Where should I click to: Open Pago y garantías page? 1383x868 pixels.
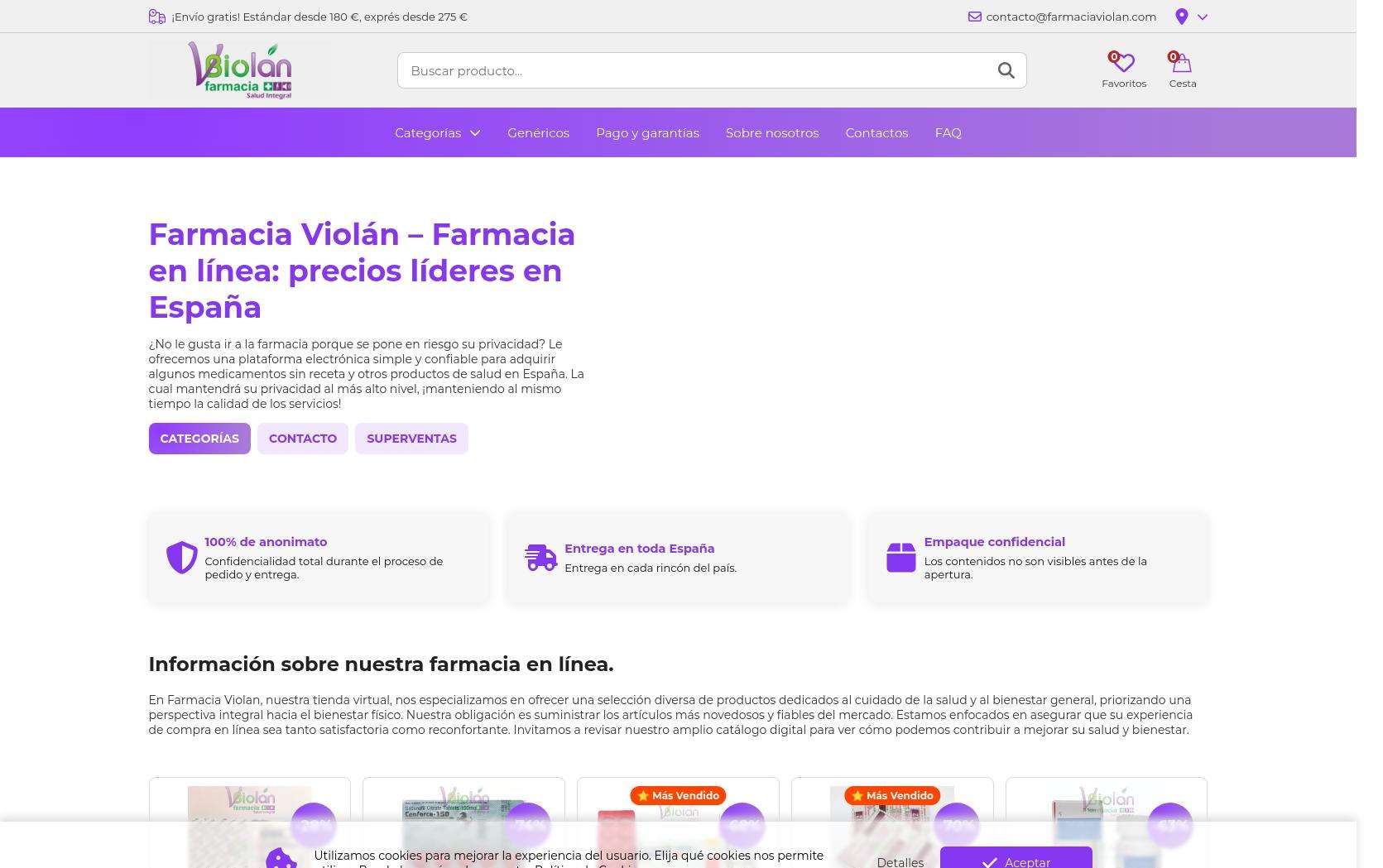pyautogui.click(x=647, y=132)
